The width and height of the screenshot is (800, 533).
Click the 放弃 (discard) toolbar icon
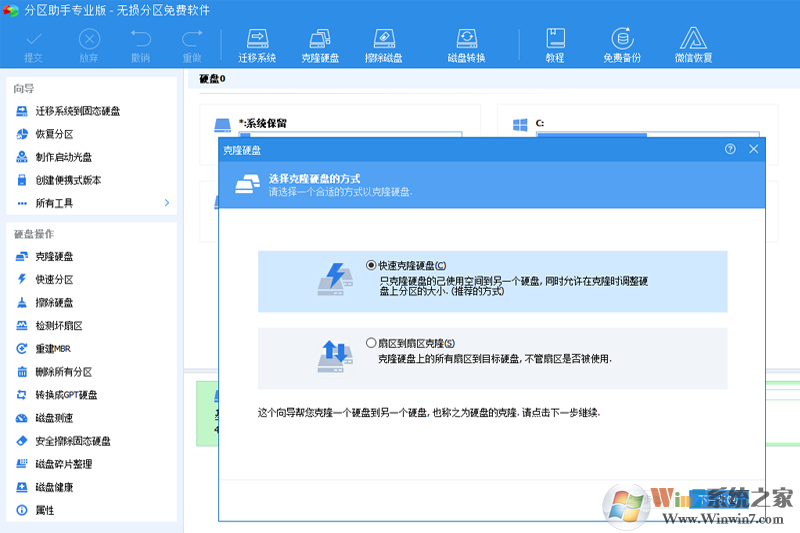(x=89, y=46)
